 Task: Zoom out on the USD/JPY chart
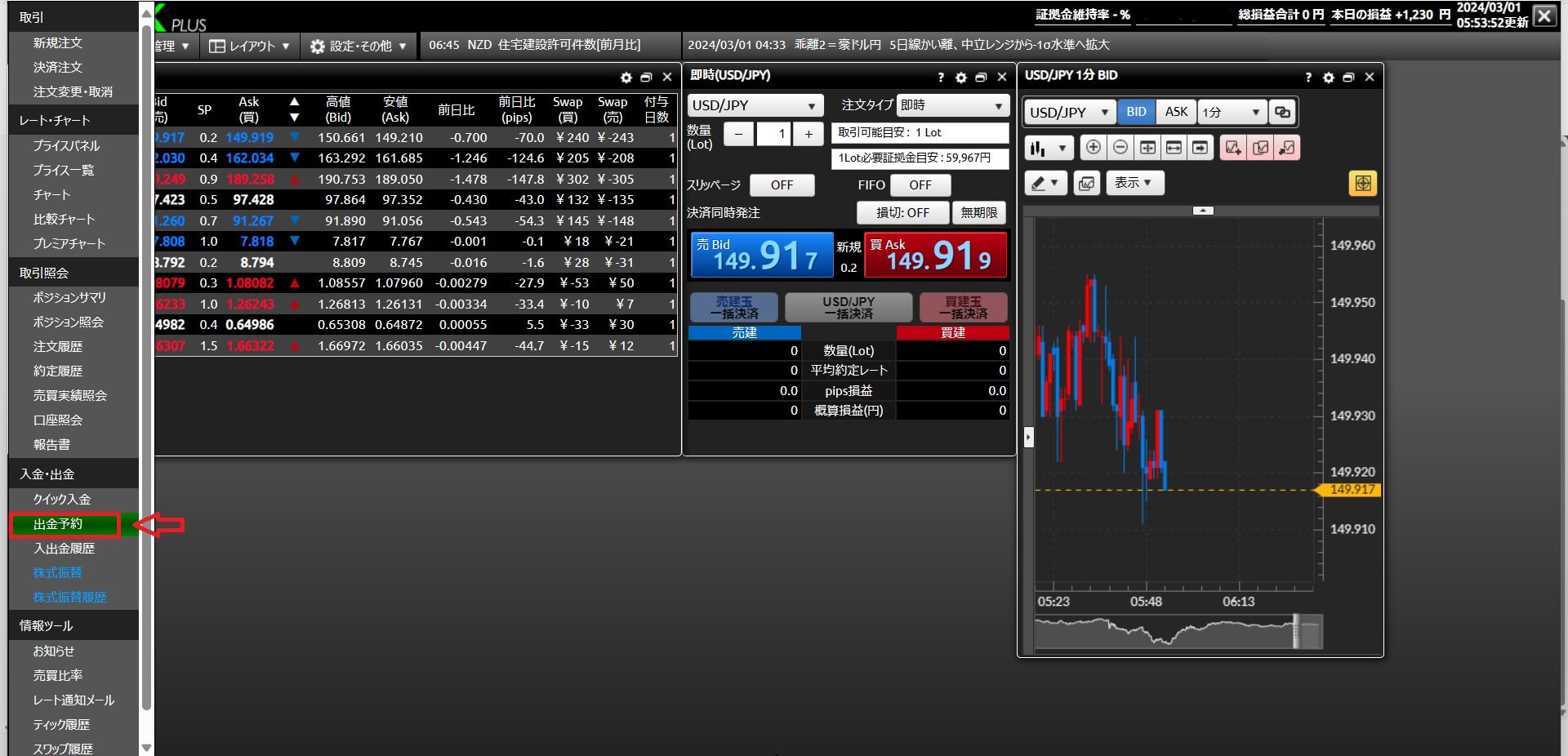[x=1120, y=148]
